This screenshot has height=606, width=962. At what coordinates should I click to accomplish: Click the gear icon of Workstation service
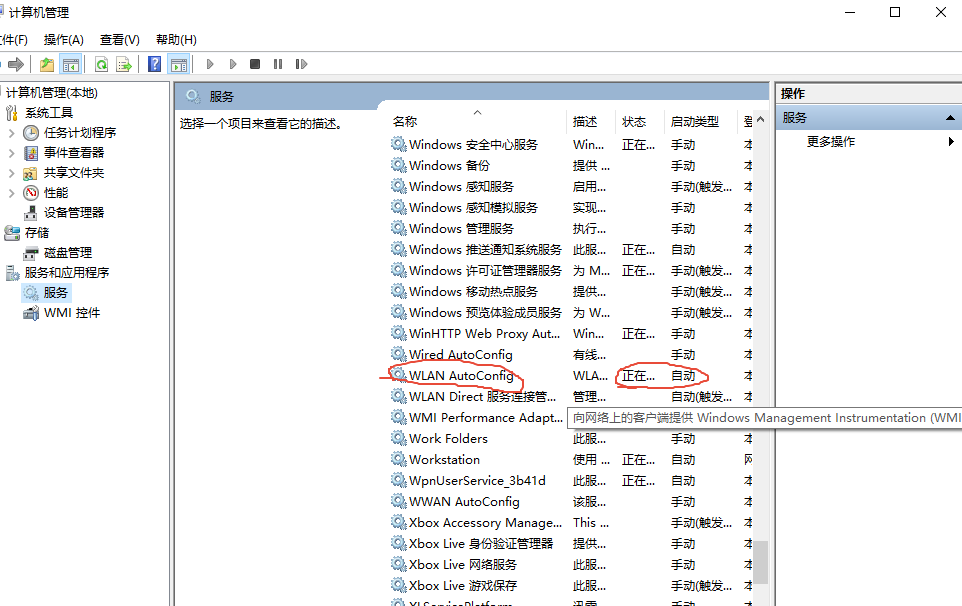click(x=399, y=459)
